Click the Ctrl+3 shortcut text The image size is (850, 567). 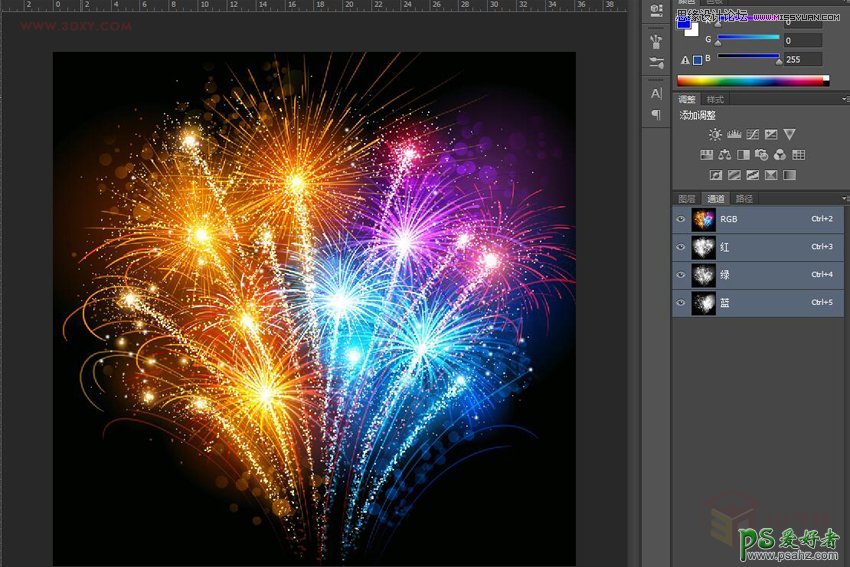pyautogui.click(x=822, y=247)
